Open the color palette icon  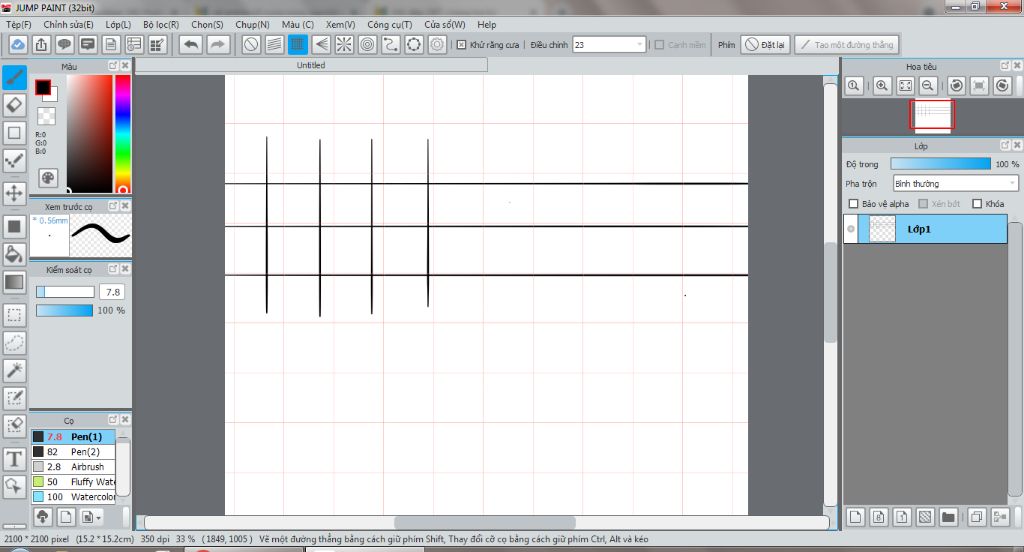[x=48, y=178]
